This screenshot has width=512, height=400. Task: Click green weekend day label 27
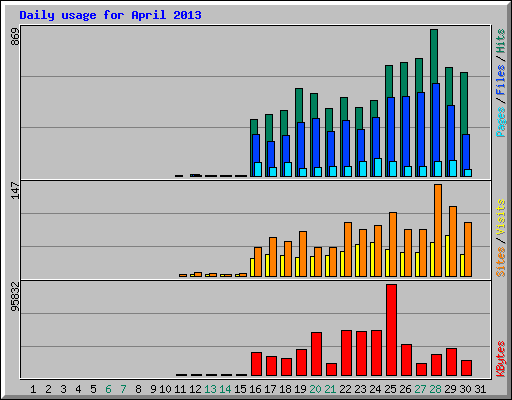(420, 389)
